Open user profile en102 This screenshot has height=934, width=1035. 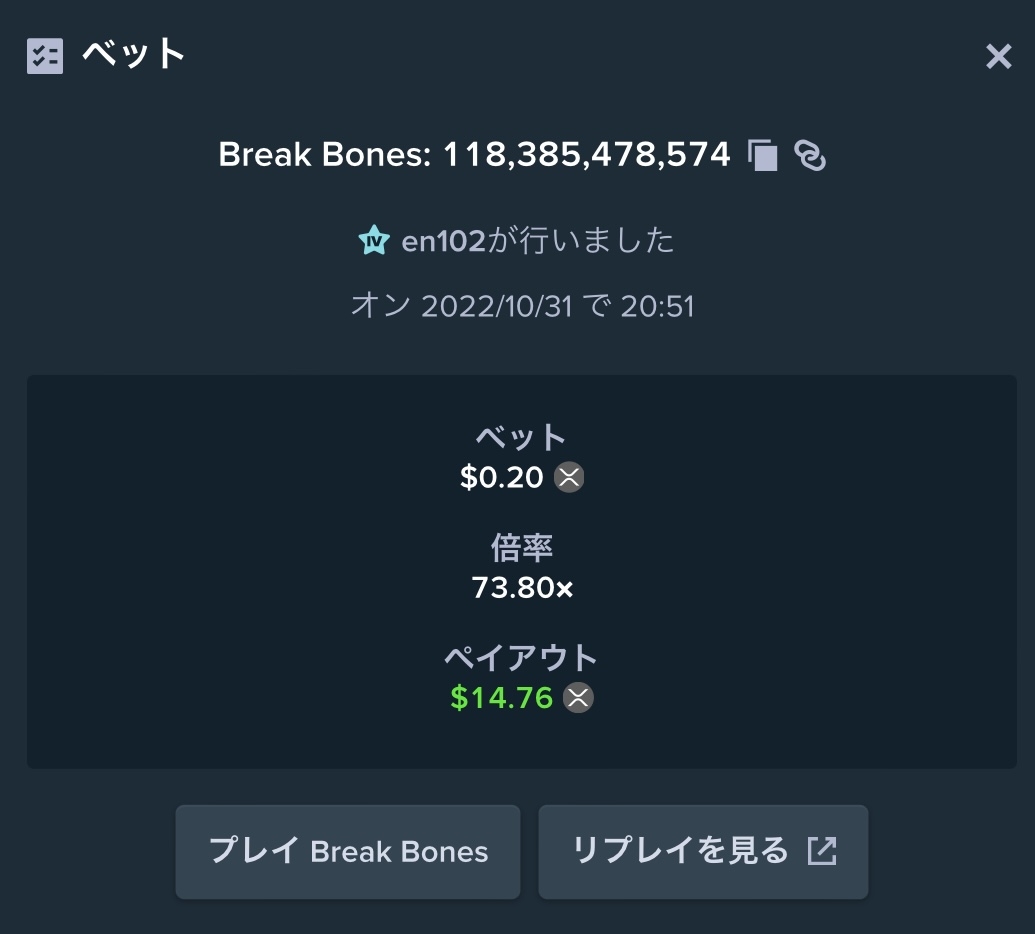[x=444, y=240]
